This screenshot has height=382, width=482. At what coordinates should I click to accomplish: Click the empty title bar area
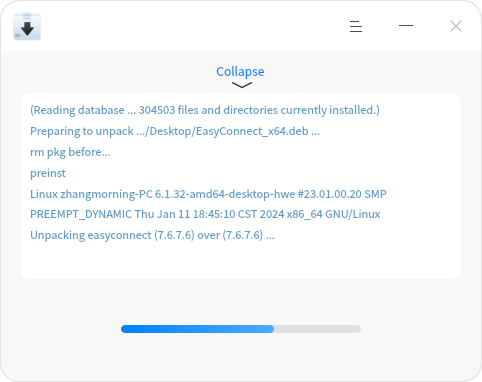(x=193, y=26)
